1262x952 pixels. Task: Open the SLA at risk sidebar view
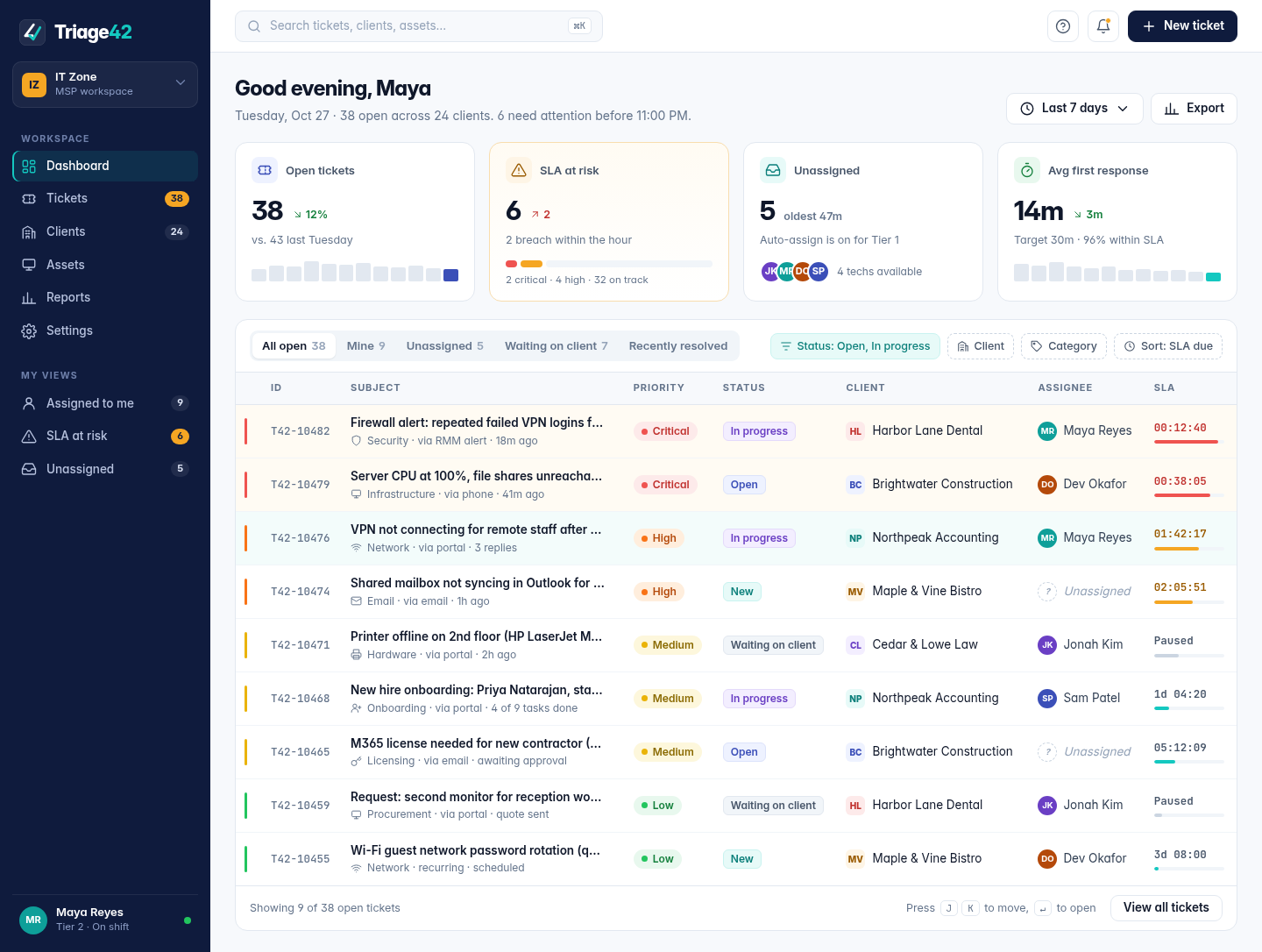[x=105, y=437]
